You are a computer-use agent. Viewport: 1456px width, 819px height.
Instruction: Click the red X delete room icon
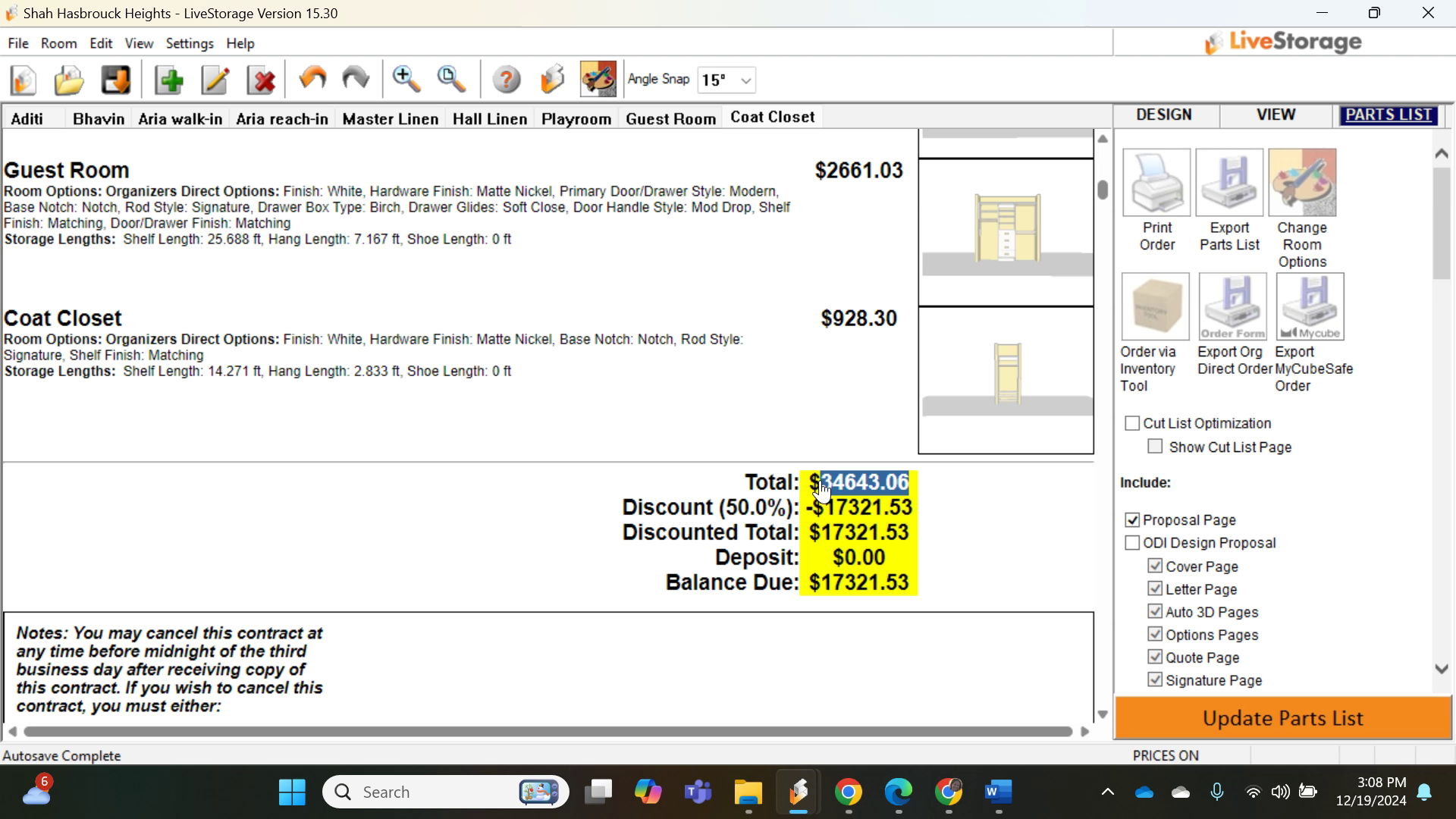pyautogui.click(x=262, y=80)
